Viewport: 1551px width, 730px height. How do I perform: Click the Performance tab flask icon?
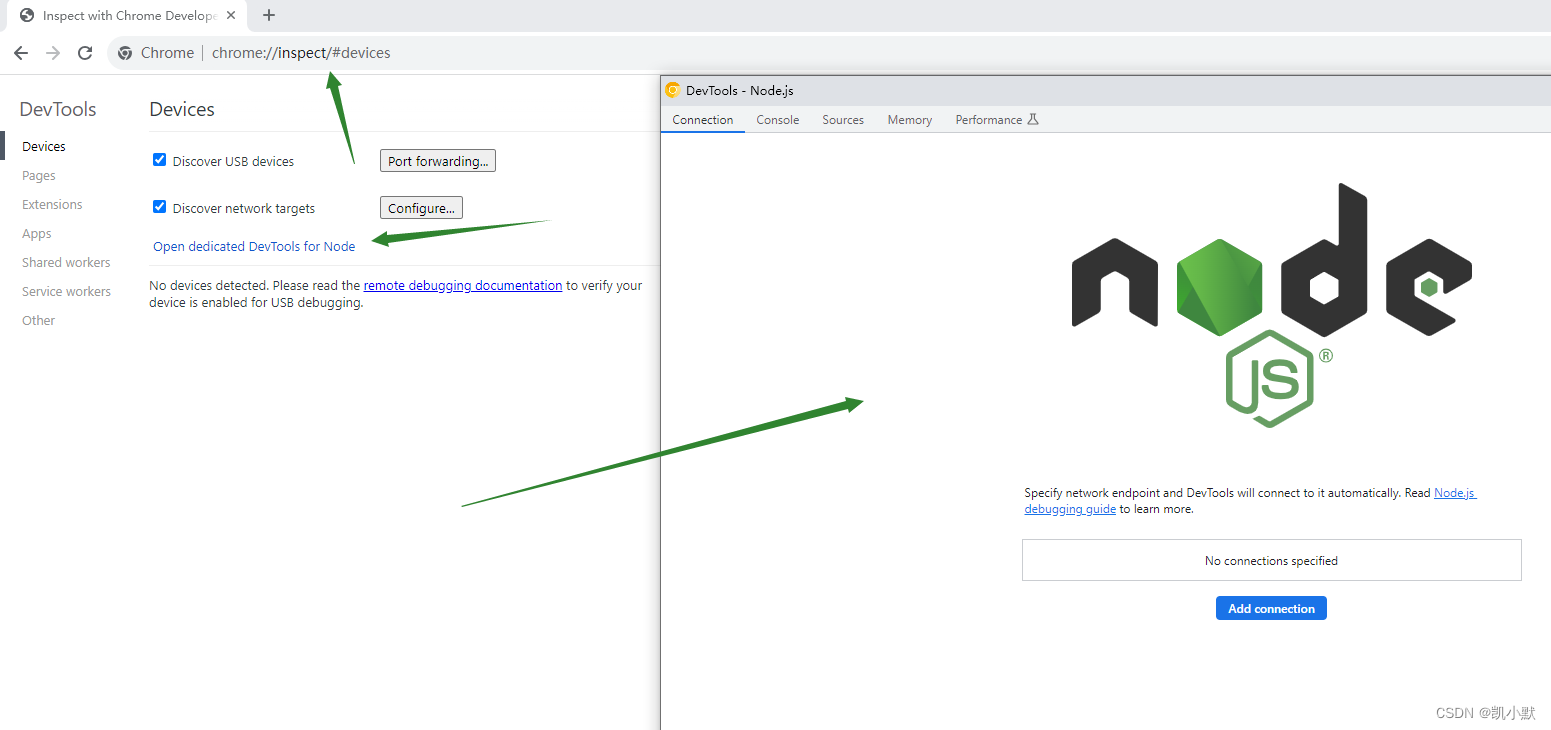(x=1033, y=119)
